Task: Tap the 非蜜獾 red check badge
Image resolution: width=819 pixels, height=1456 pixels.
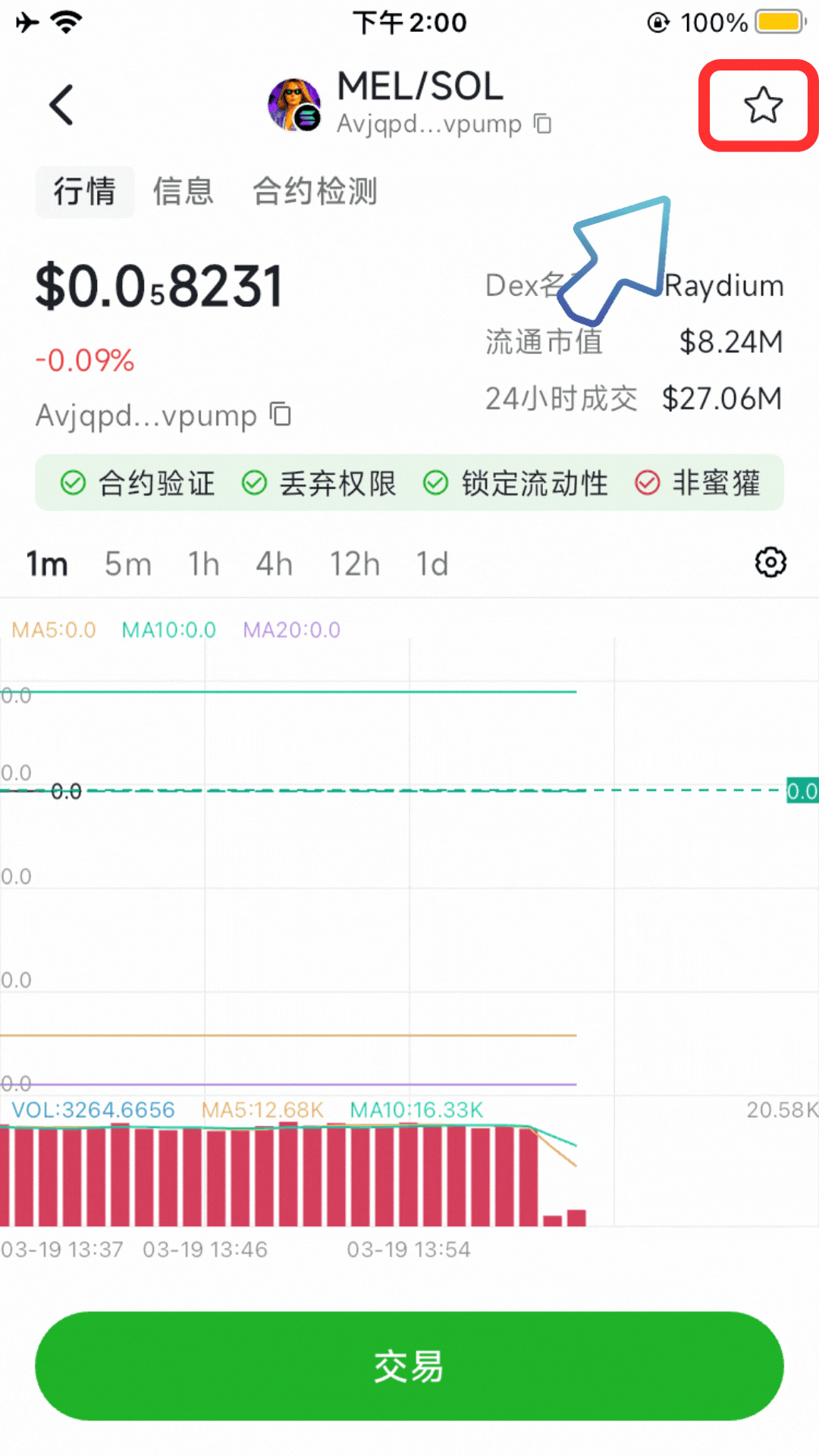Action: click(x=698, y=483)
